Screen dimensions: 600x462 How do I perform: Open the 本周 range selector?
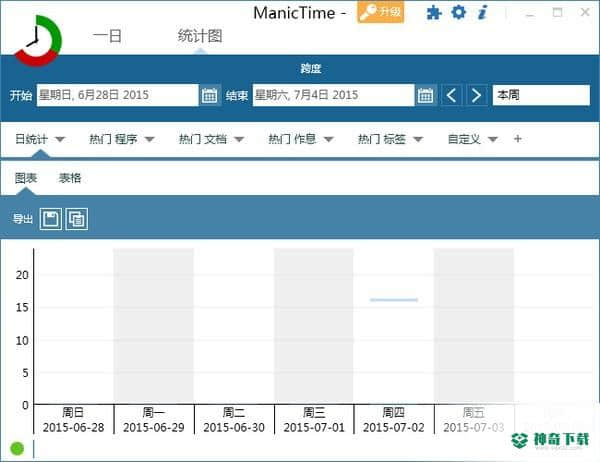541,95
